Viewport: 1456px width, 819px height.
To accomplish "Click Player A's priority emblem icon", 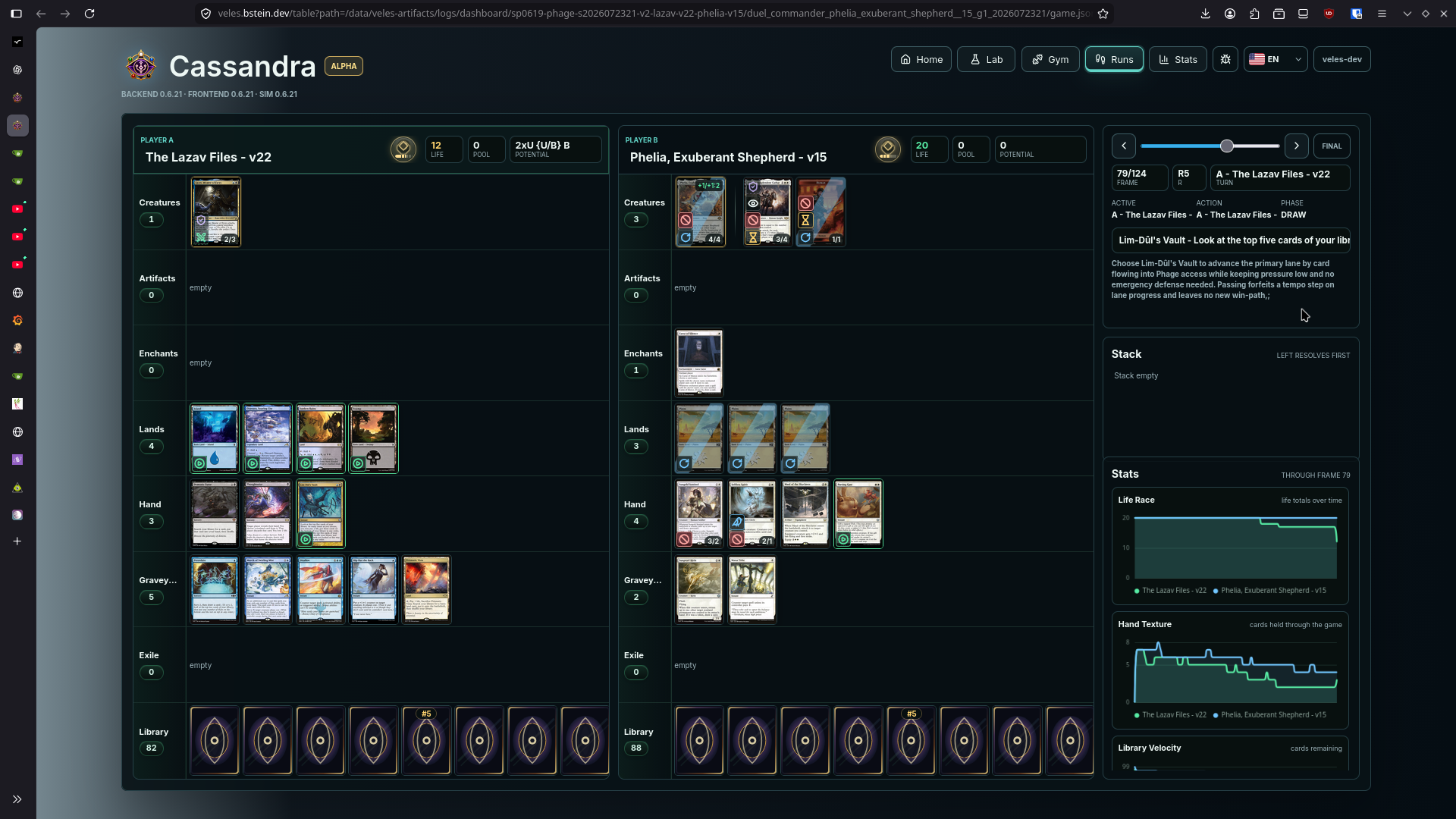I will tap(403, 149).
